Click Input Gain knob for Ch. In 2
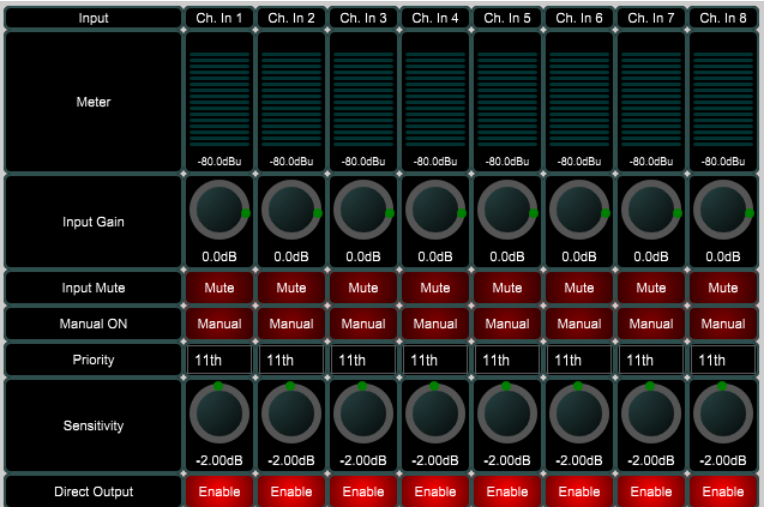The width and height of the screenshot is (764, 507). click(x=291, y=210)
